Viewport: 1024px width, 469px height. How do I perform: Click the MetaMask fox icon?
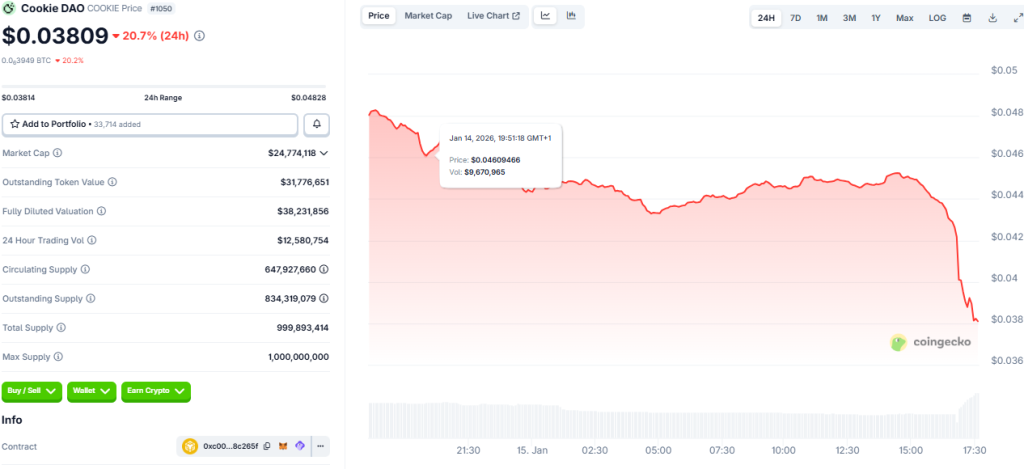(x=284, y=447)
